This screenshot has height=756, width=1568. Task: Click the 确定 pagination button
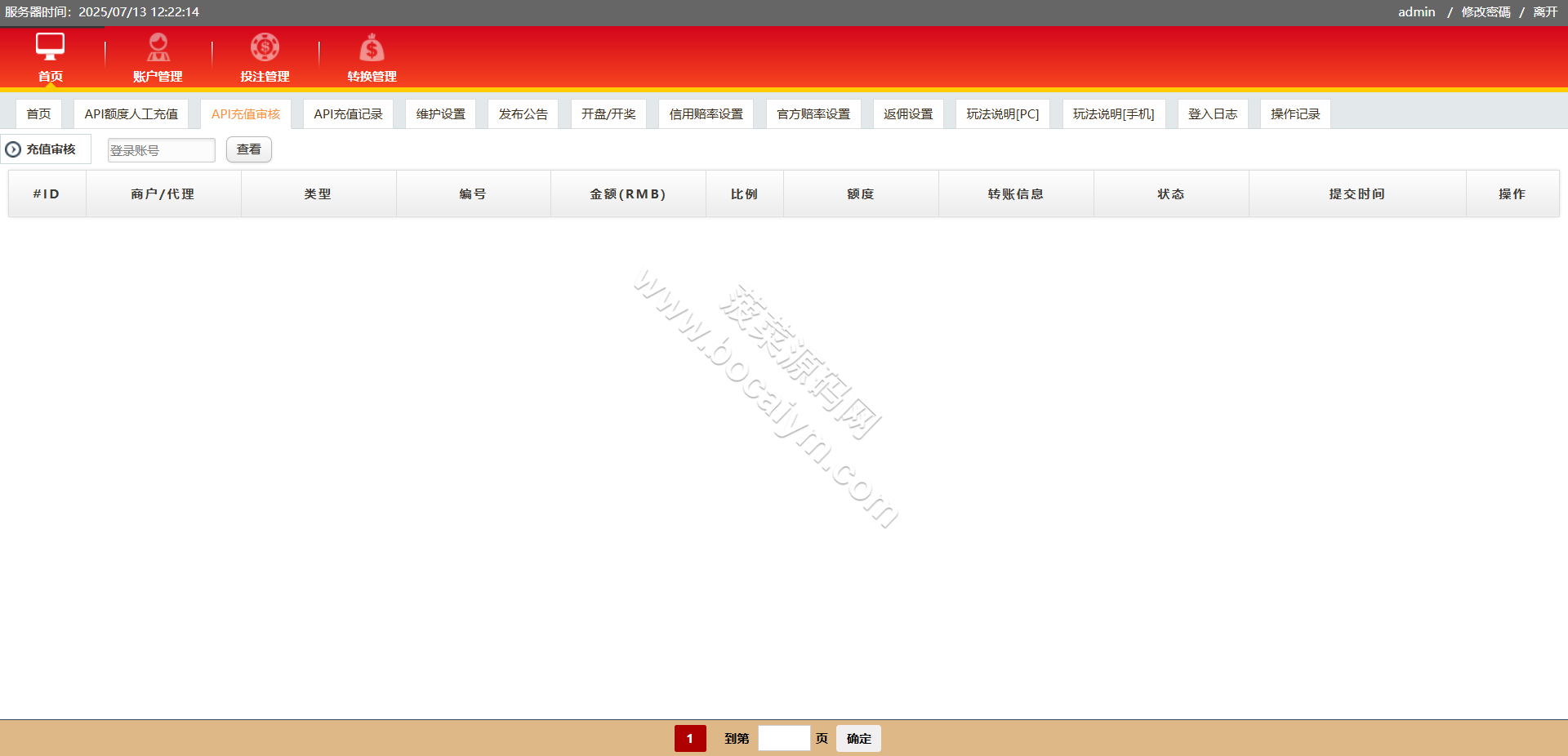coord(858,738)
